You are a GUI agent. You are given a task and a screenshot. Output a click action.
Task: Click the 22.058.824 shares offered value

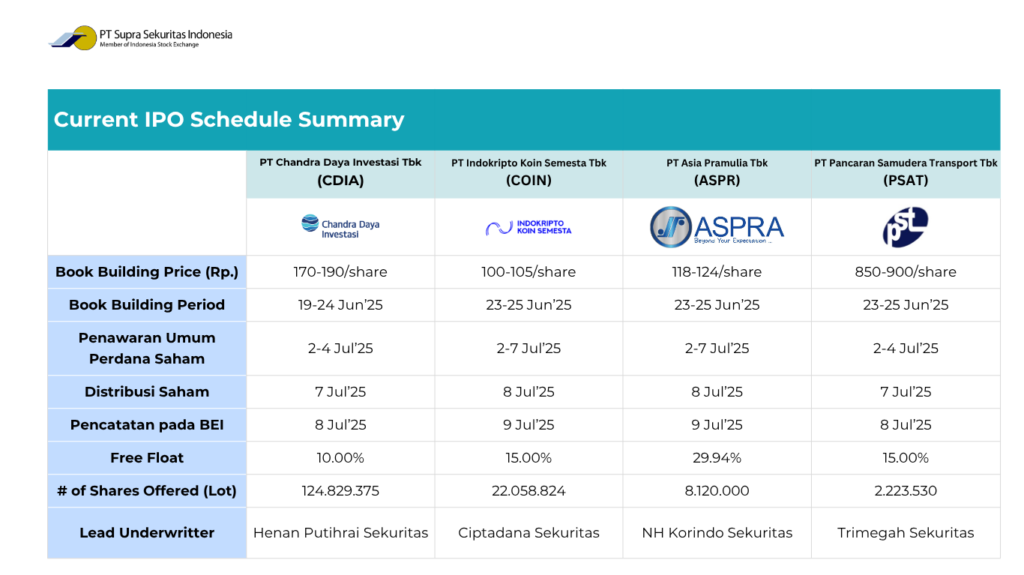pyautogui.click(x=528, y=491)
